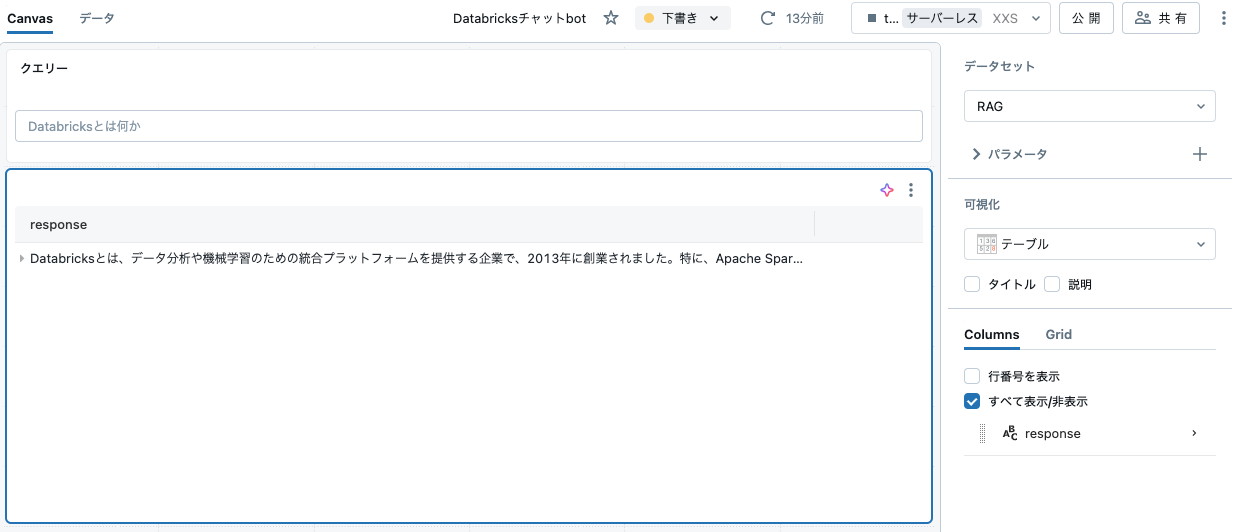Click the Databricksチャットbot title
The width and height of the screenshot is (1243, 532).
[519, 18]
